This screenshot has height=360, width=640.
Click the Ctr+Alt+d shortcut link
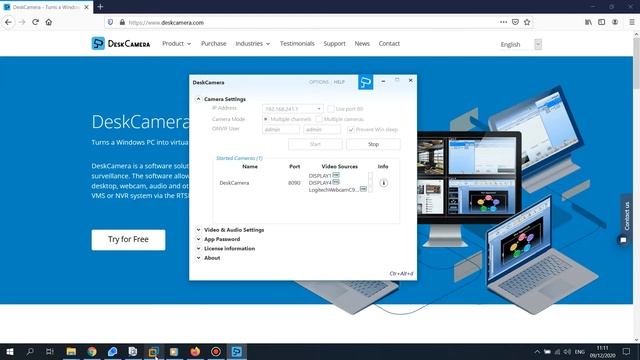tap(401, 273)
